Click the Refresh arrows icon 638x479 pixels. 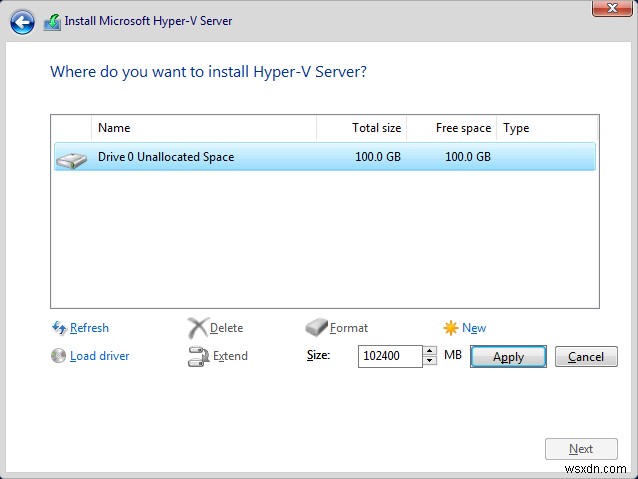[58, 328]
